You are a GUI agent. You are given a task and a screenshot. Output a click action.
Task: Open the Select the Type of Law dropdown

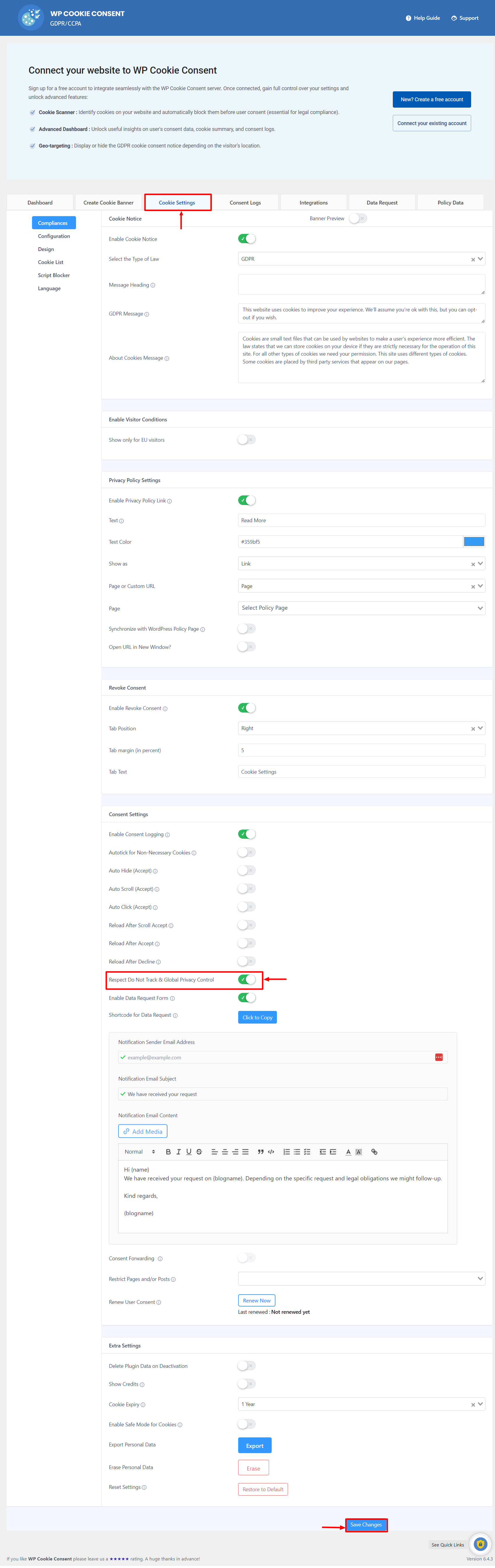(360, 259)
